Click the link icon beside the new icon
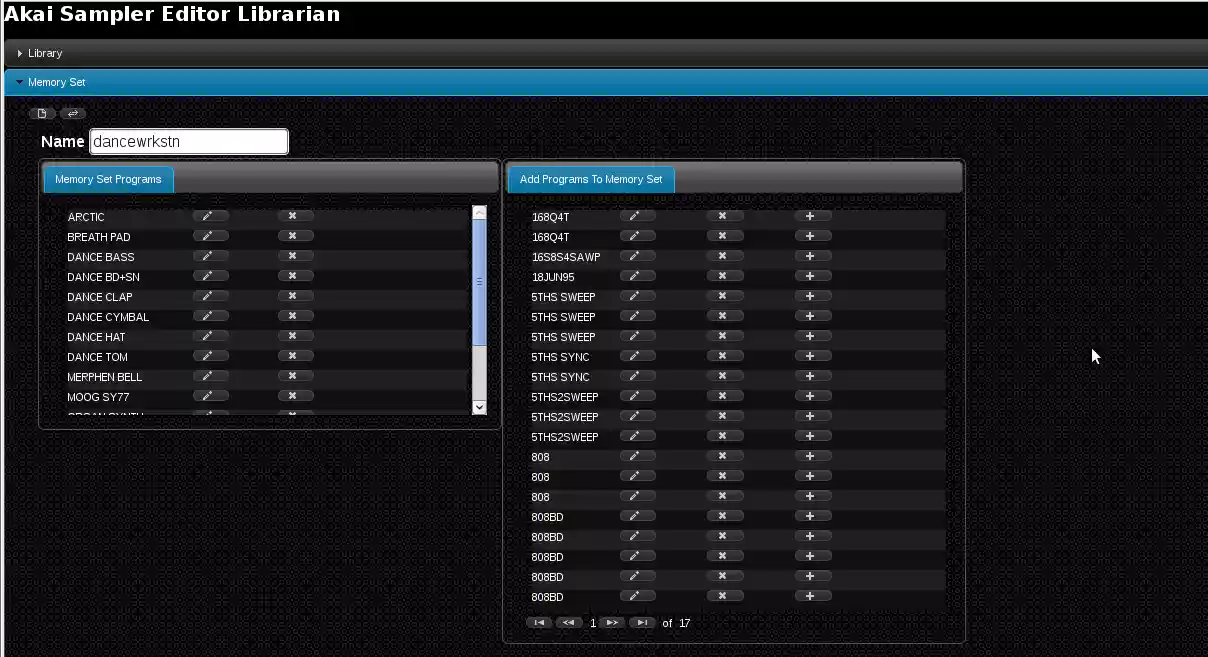Screen dimensions: 1208x657 (x=72, y=113)
